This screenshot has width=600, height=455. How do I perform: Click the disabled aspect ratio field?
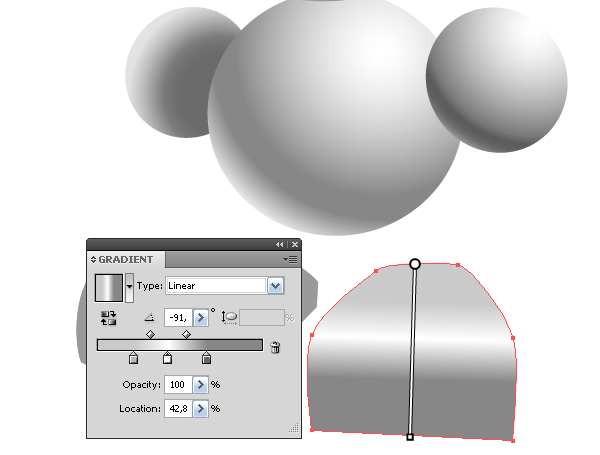click(262, 318)
